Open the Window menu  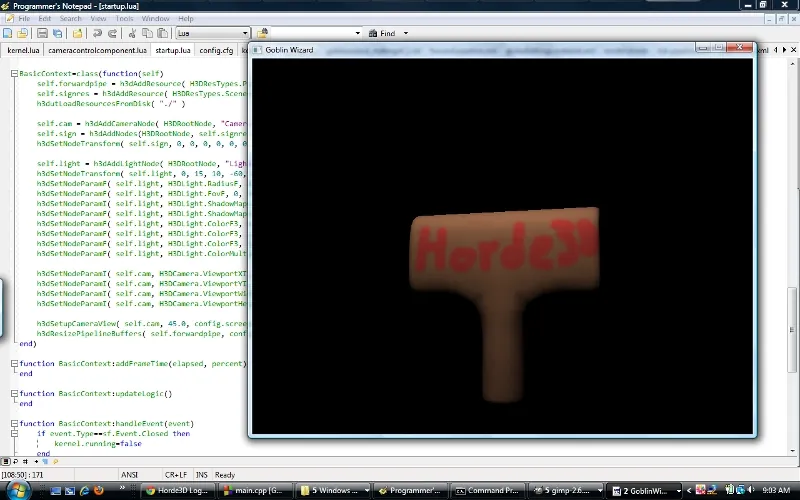(x=155, y=18)
